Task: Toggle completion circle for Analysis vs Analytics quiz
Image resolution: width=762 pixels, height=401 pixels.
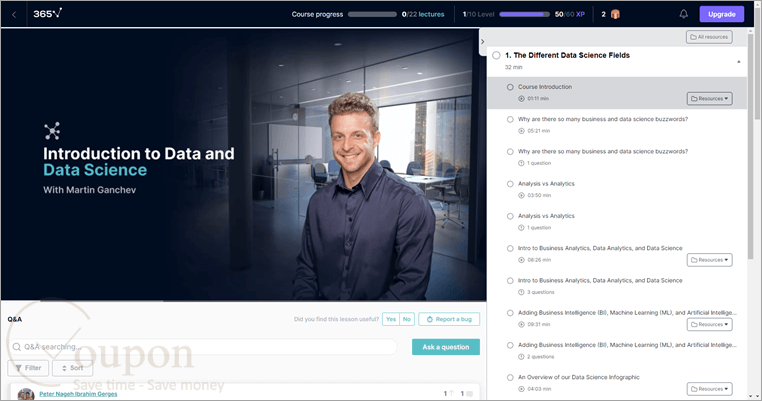Action: coord(510,216)
